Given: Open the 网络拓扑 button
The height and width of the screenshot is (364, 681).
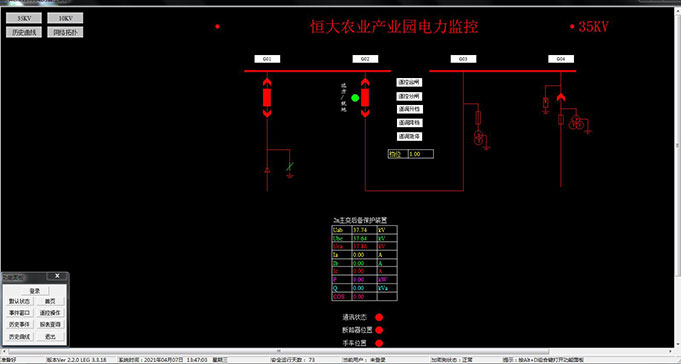Looking at the screenshot, I should pos(65,32).
